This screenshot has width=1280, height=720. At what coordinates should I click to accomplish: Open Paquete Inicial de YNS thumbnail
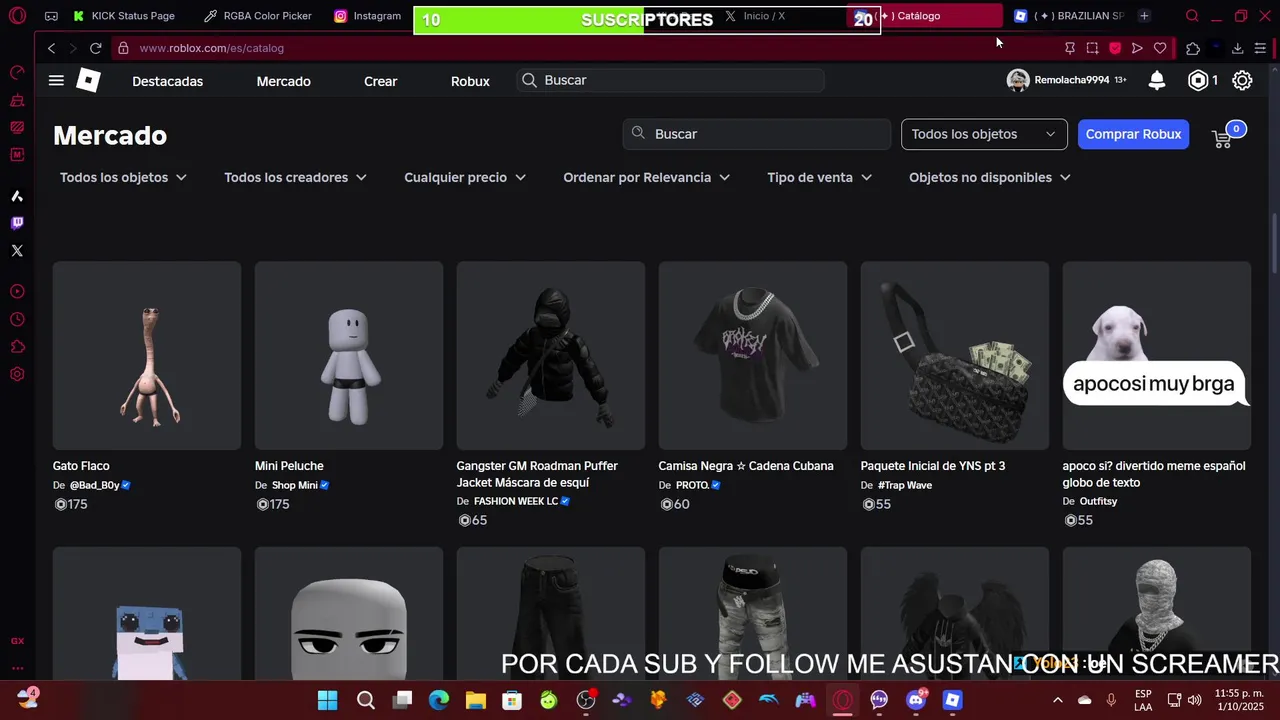(x=955, y=356)
